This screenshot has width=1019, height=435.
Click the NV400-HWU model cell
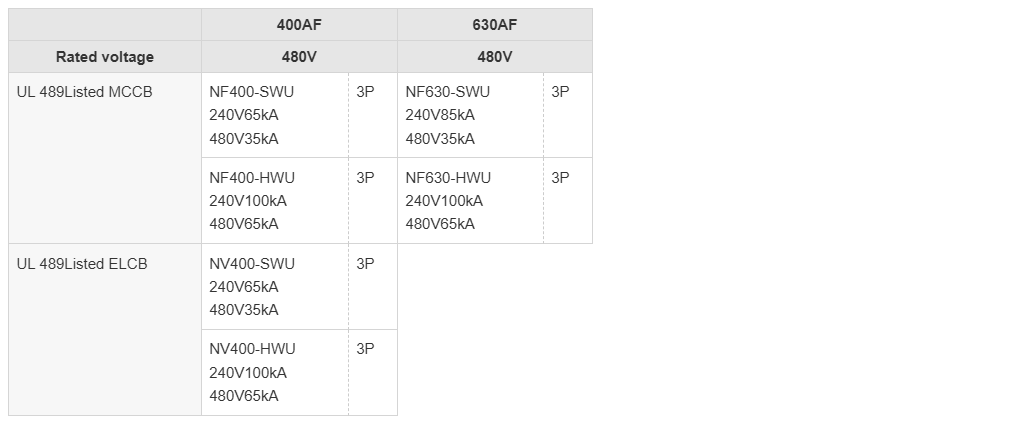point(275,373)
